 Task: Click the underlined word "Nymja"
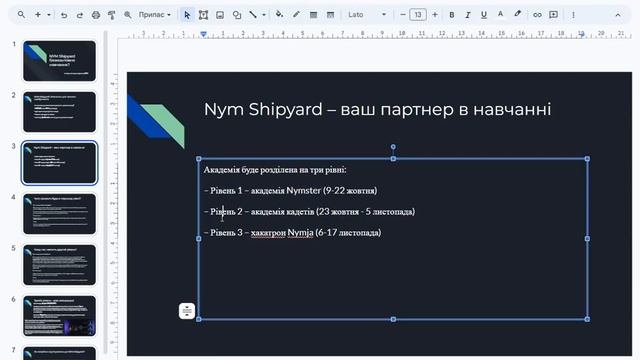point(300,233)
